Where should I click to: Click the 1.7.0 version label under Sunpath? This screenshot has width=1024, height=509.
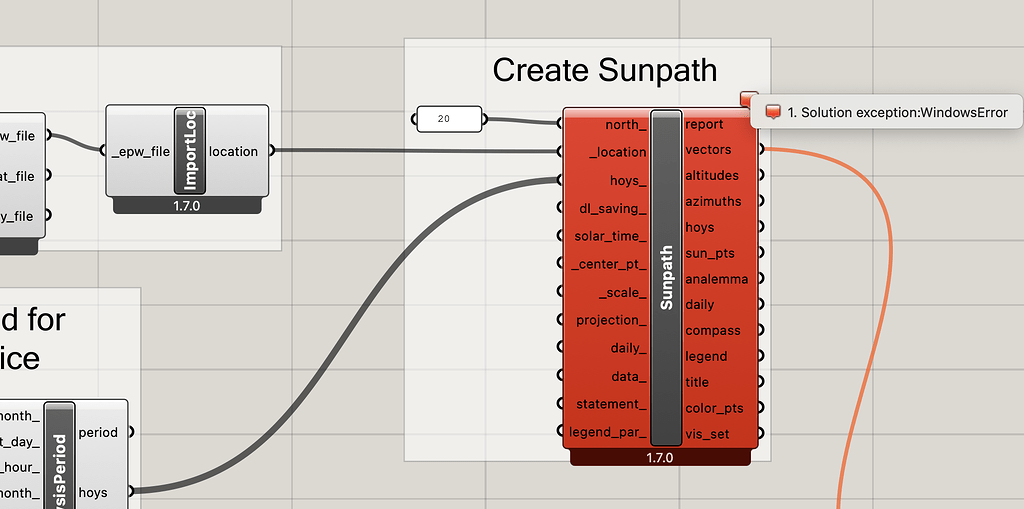[x=660, y=457]
